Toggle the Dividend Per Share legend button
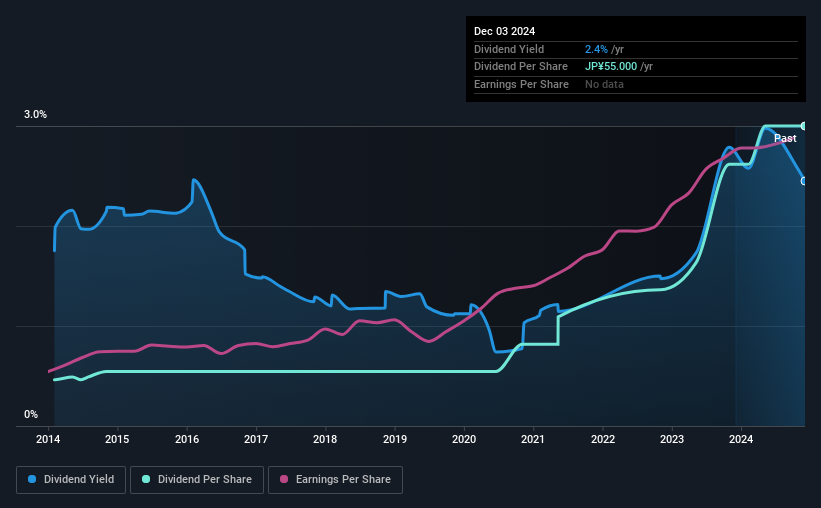Image resolution: width=821 pixels, height=508 pixels. [x=197, y=480]
